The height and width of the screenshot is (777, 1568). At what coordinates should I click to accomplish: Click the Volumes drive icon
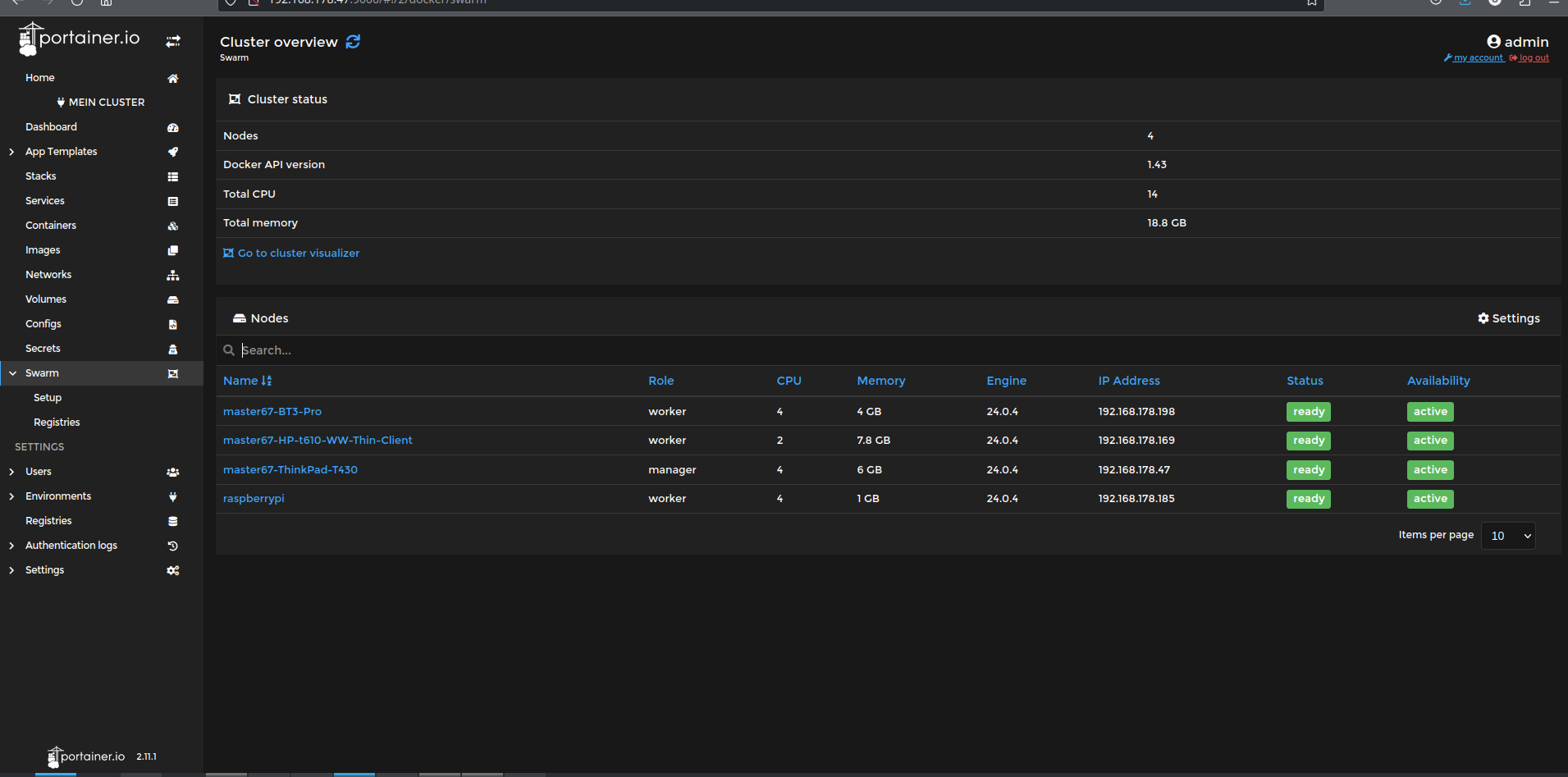(173, 299)
